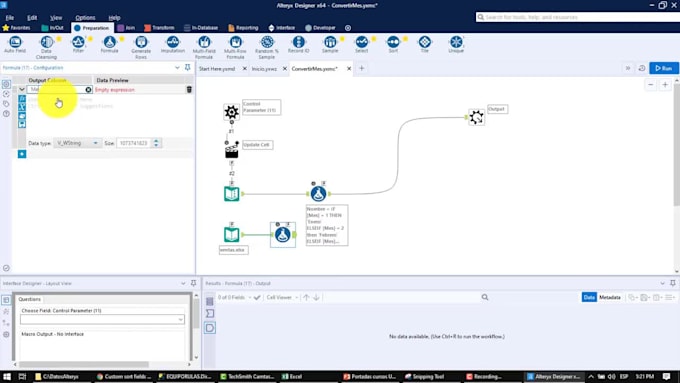Click the Size value stepper arrows
The height and width of the screenshot is (383, 680).
click(x=156, y=143)
